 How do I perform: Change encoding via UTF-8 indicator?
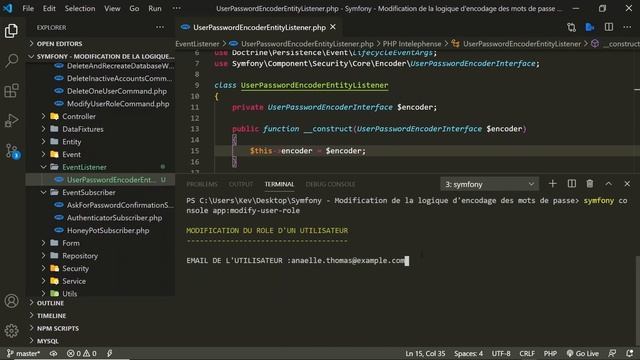coord(501,353)
